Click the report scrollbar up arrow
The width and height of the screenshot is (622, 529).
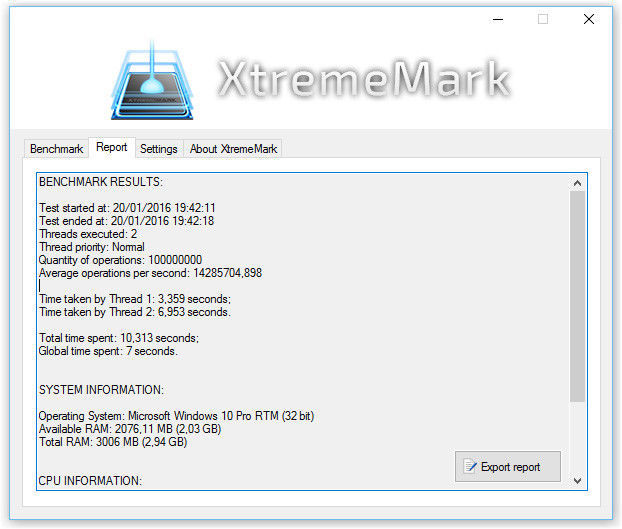tap(577, 183)
